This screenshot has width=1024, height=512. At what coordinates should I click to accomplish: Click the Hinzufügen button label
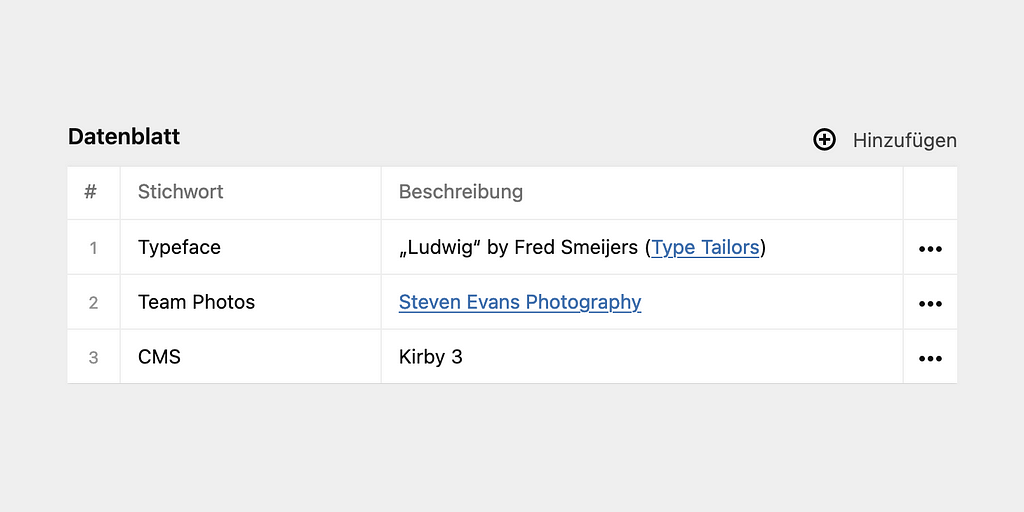click(x=904, y=140)
